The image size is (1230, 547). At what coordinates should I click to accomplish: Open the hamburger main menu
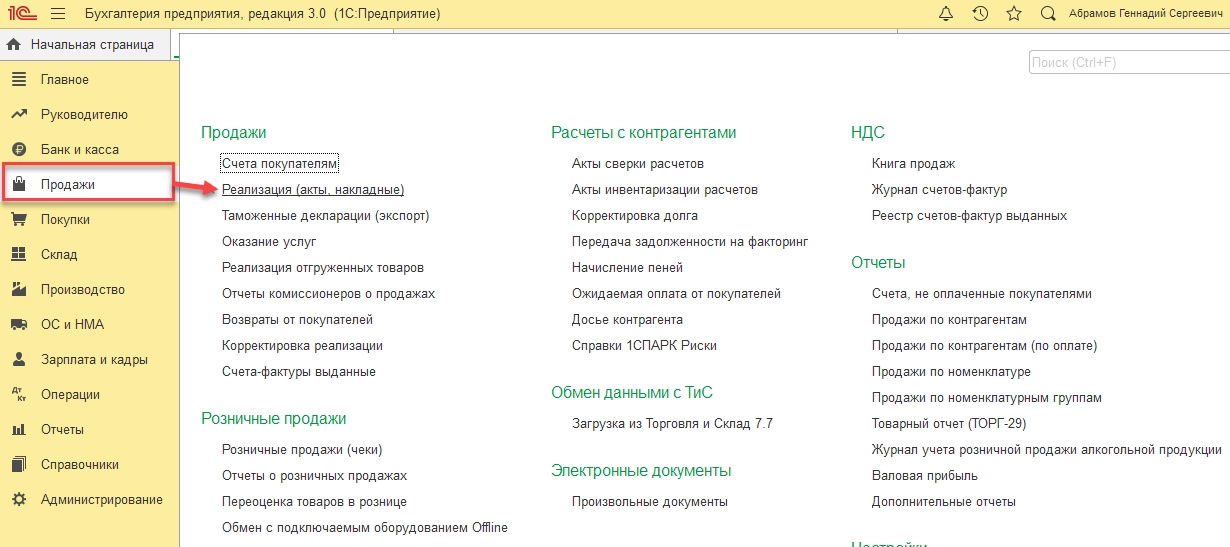click(57, 14)
